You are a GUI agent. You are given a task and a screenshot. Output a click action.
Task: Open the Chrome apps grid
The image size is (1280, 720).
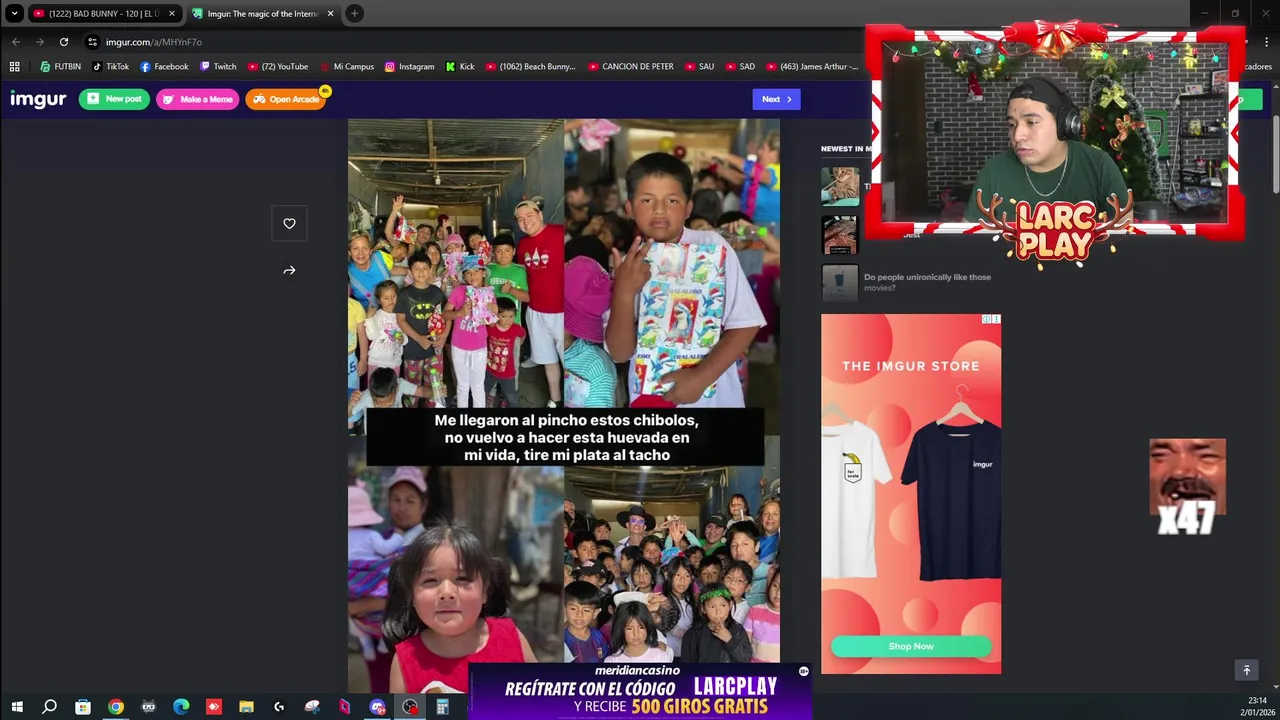click(x=14, y=67)
